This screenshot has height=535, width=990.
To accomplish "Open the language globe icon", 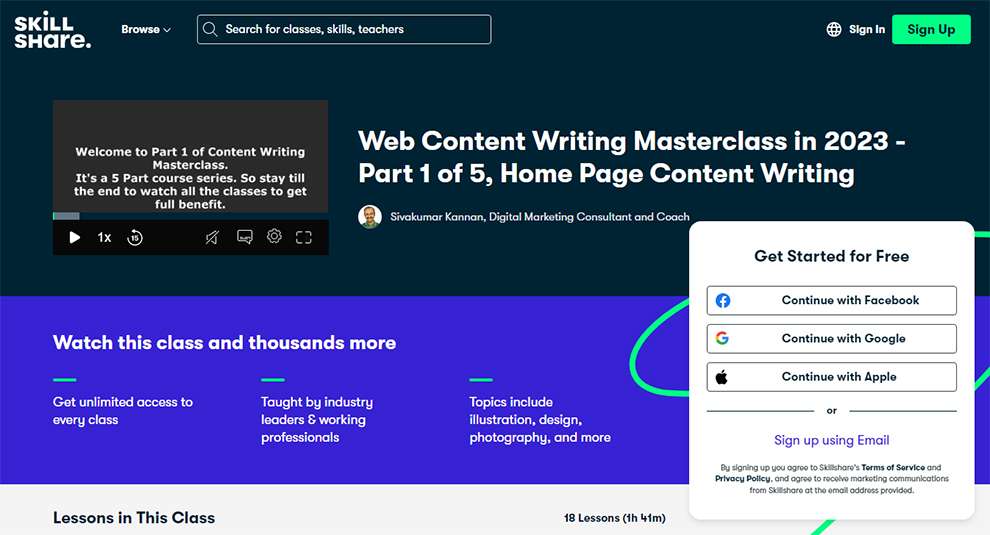I will [x=833, y=30].
